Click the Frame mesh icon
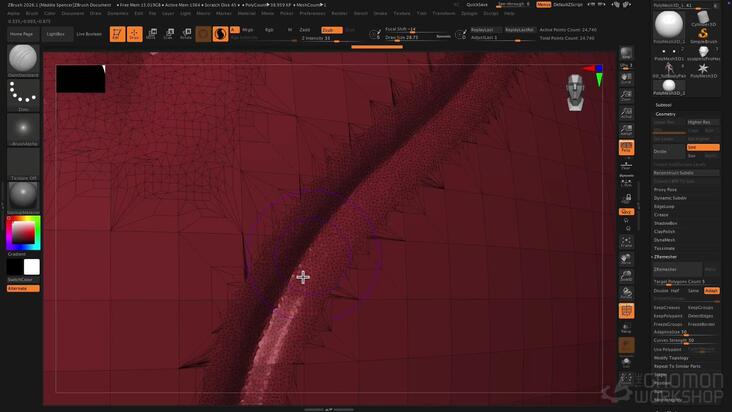Viewport: 732px width, 412px height. tap(626, 242)
